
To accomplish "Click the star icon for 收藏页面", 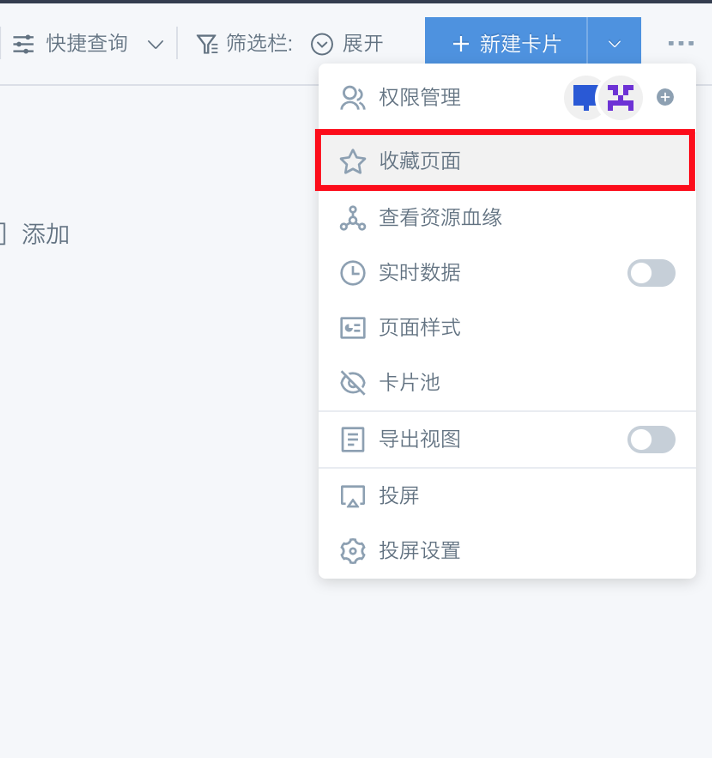I will [352, 161].
